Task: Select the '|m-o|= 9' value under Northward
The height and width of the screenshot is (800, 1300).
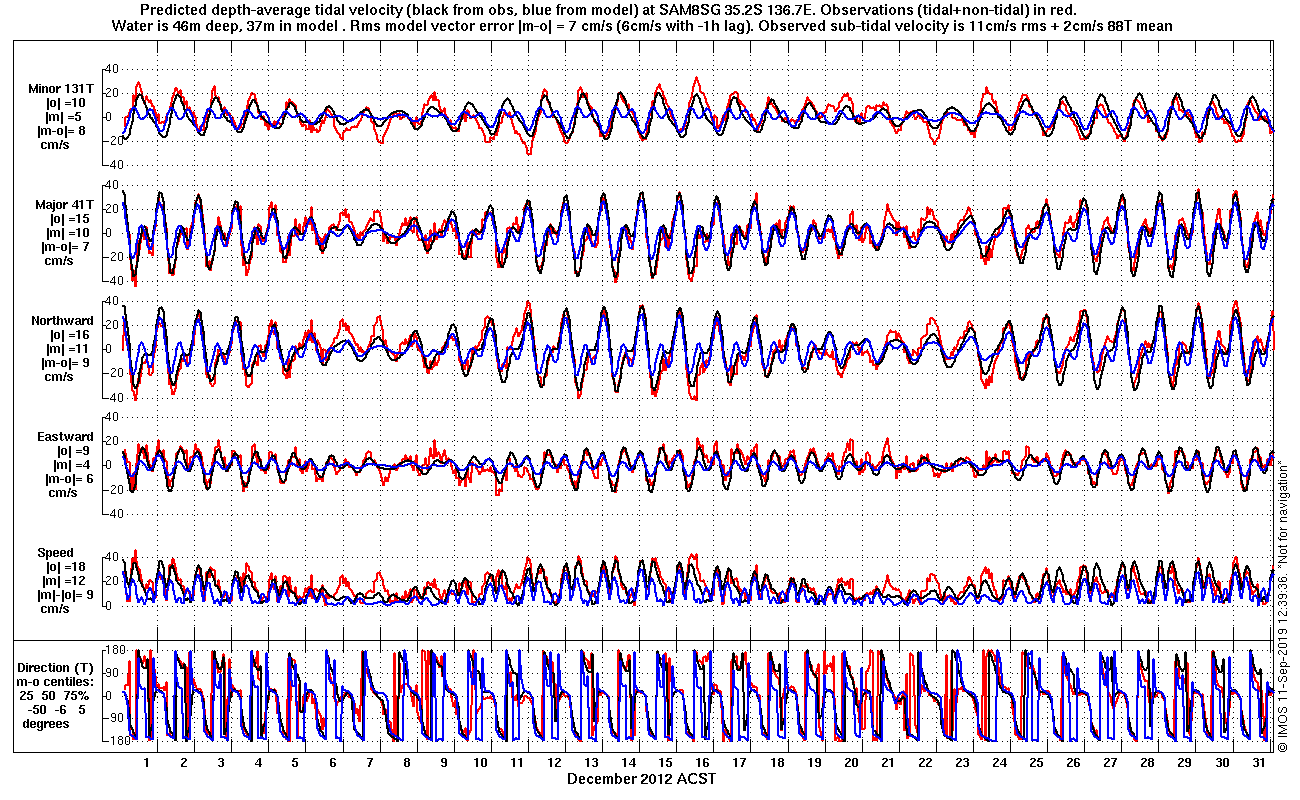Action: tap(66, 363)
